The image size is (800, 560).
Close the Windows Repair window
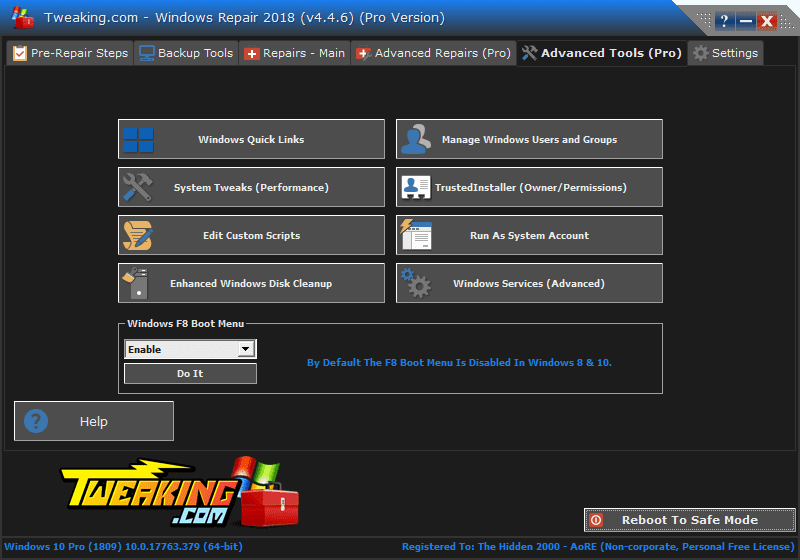(767, 21)
